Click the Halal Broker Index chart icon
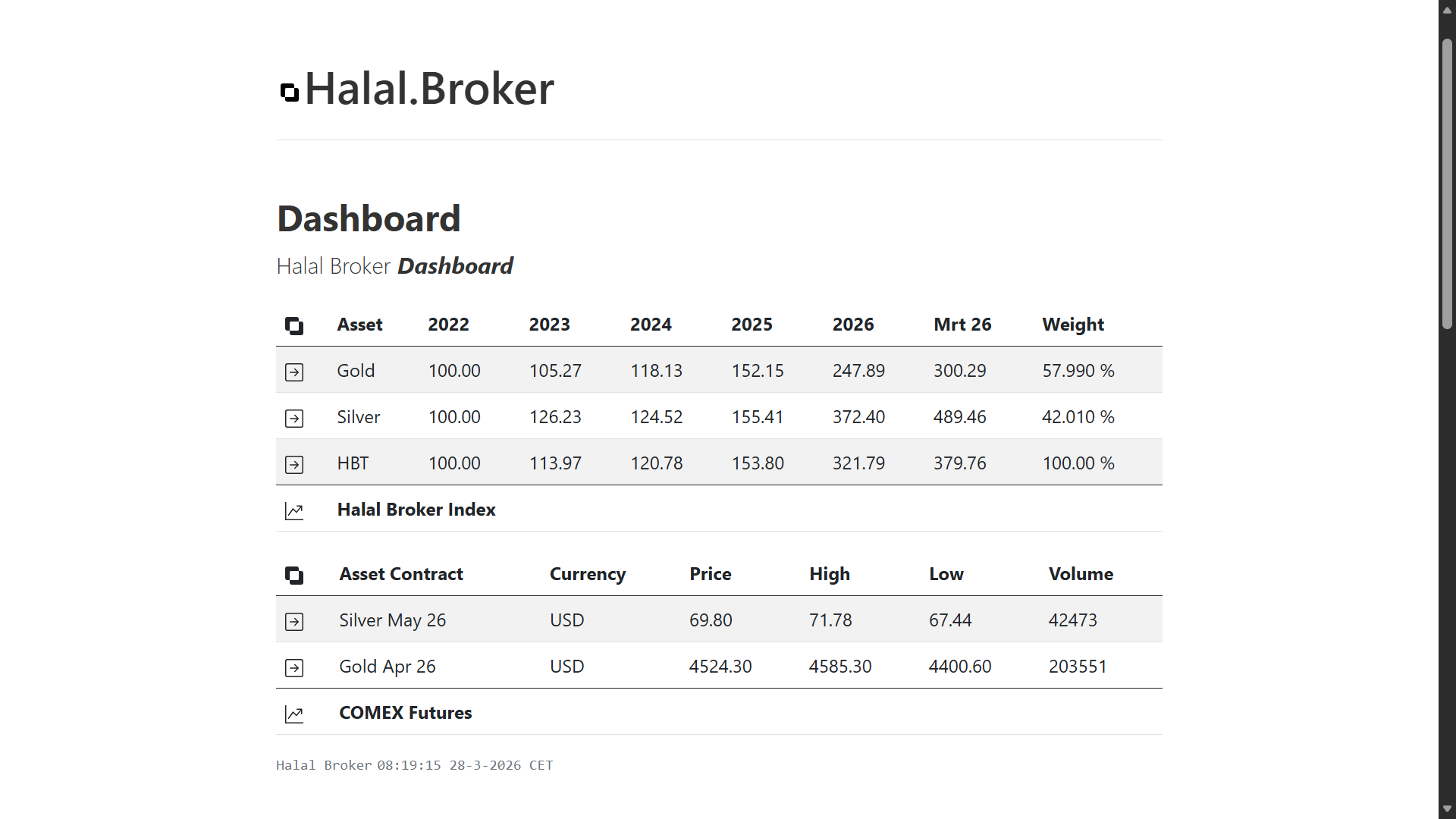The width and height of the screenshot is (1456, 819). tap(294, 511)
